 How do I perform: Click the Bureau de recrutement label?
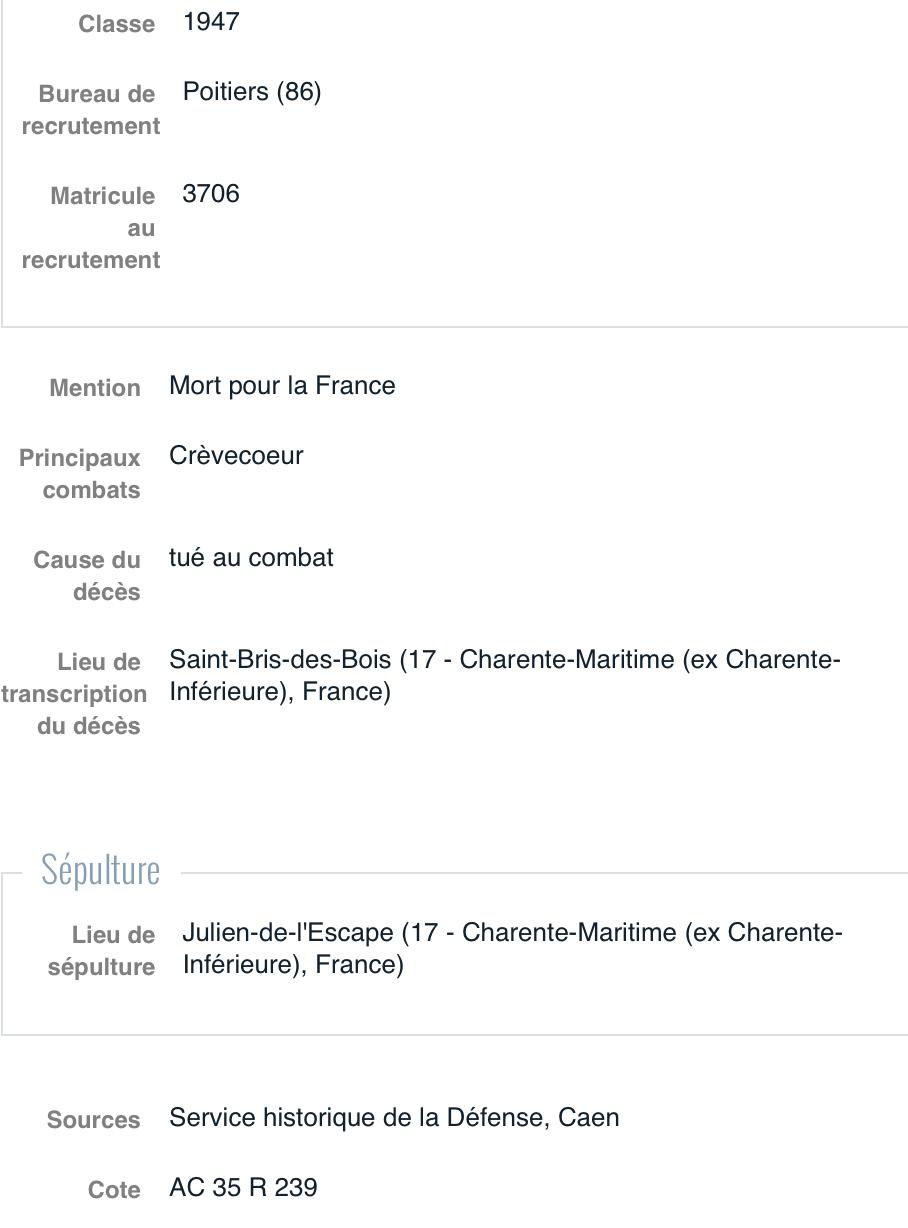click(x=91, y=110)
